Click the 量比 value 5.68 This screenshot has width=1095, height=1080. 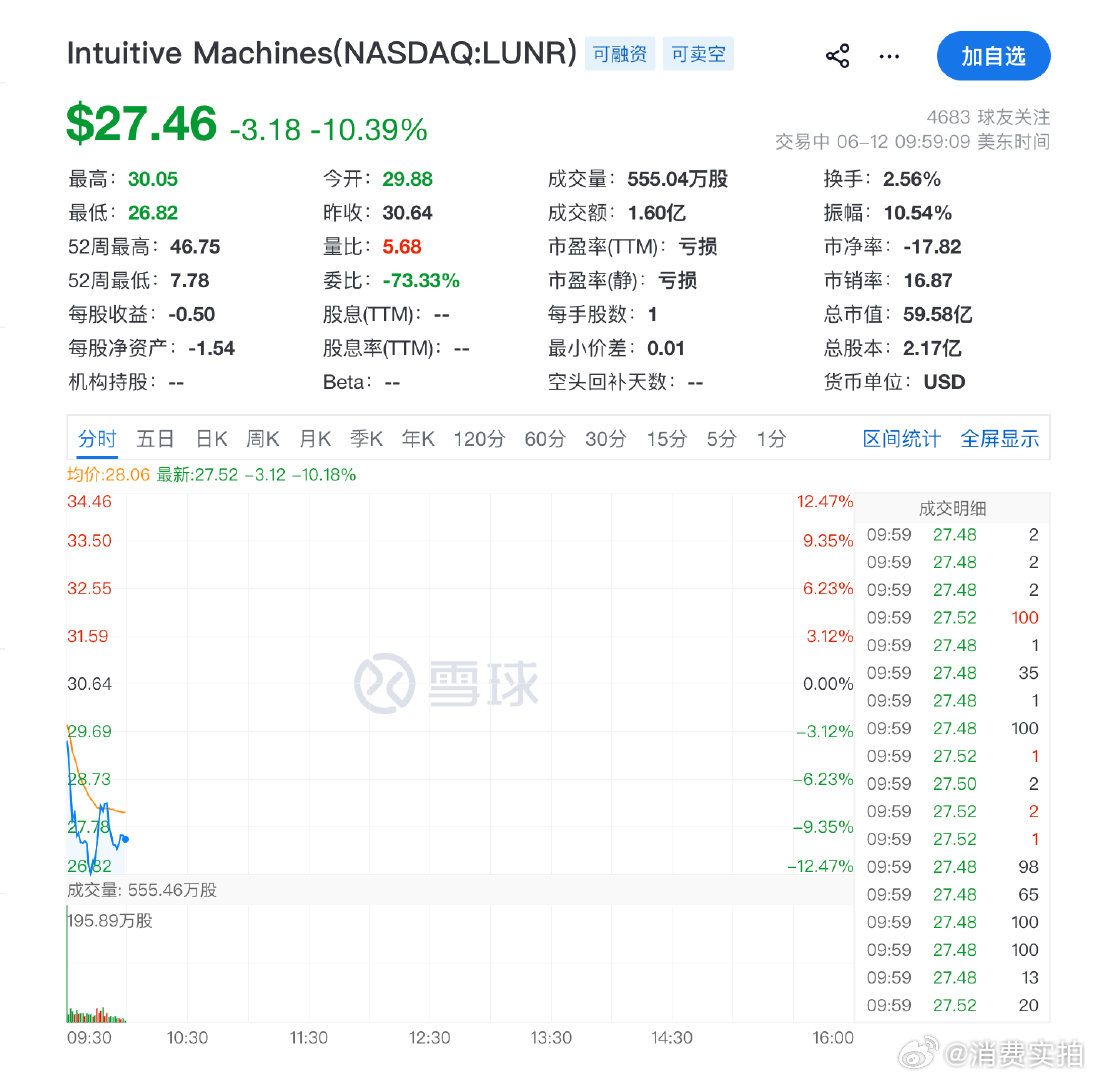(x=402, y=246)
